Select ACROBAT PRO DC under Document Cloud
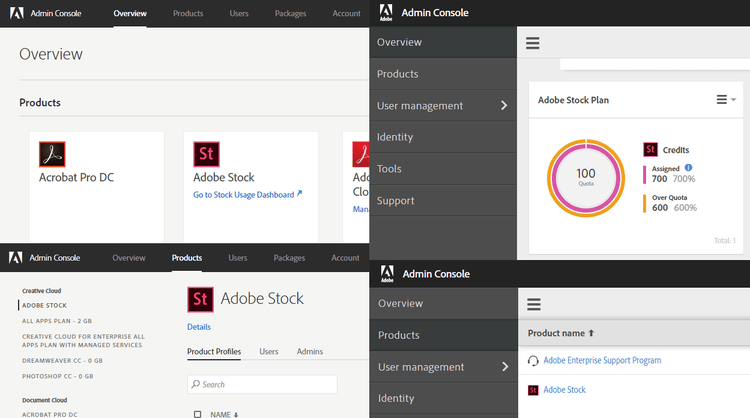This screenshot has width=750, height=418. click(50, 415)
